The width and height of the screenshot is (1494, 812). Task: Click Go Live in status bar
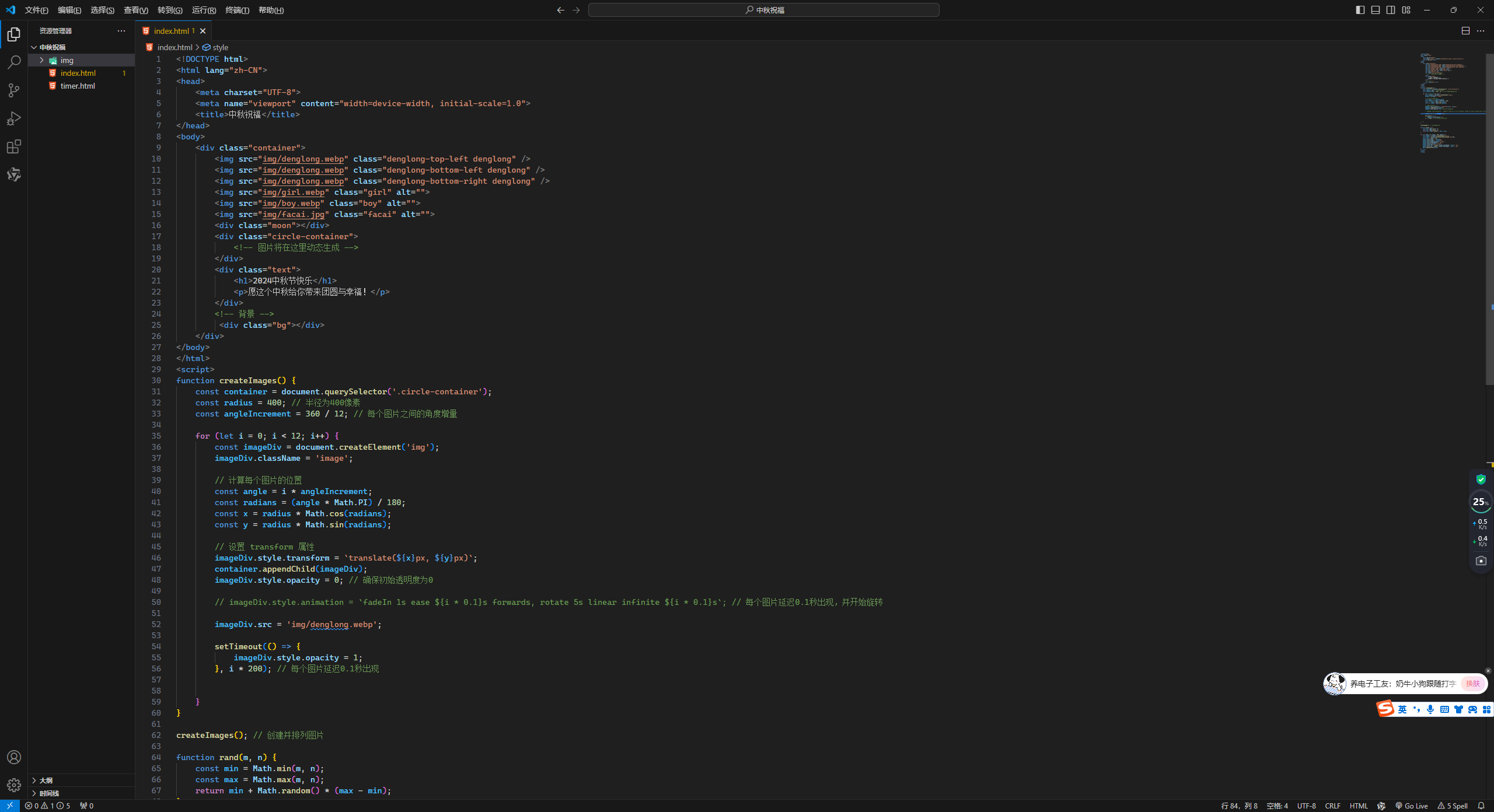coord(1412,806)
